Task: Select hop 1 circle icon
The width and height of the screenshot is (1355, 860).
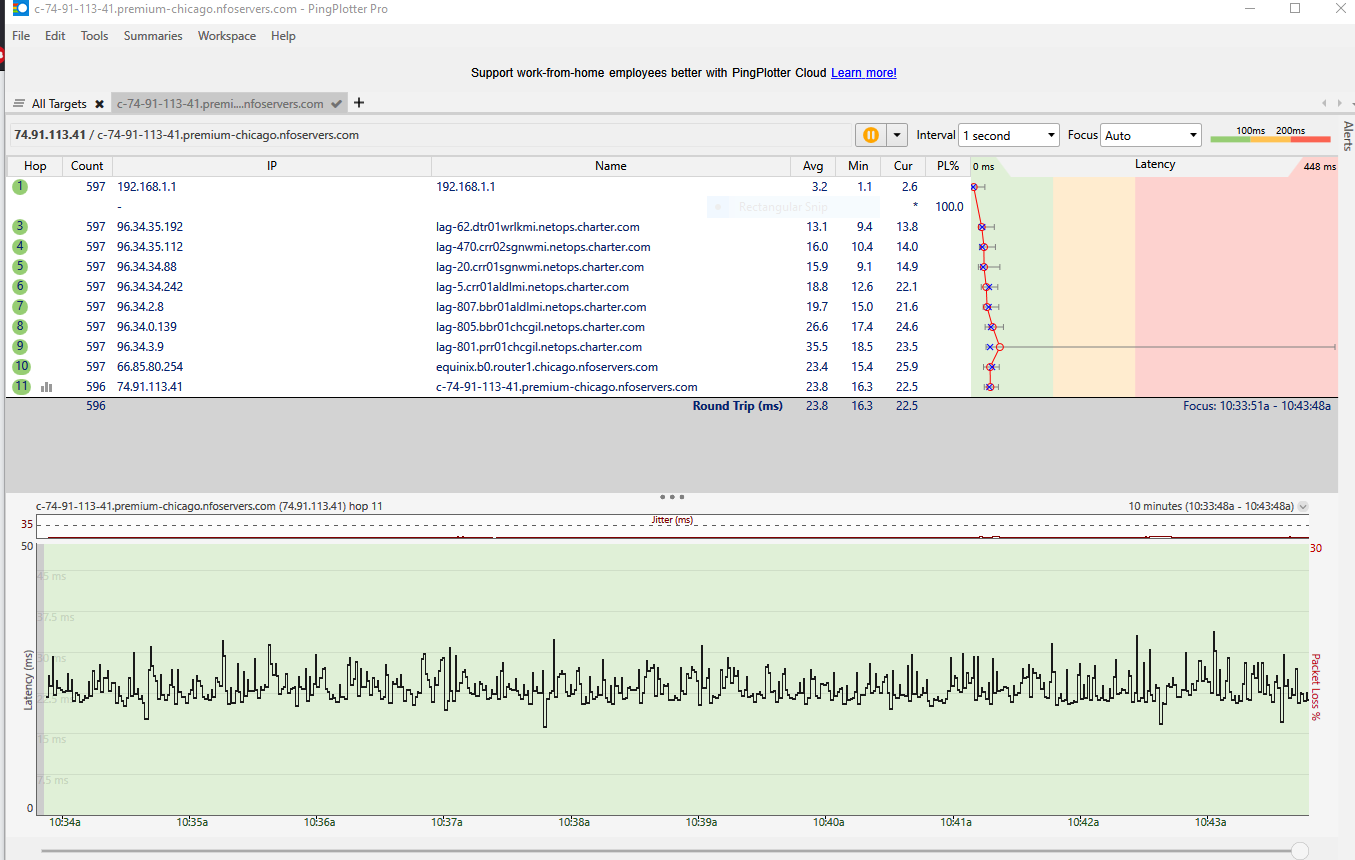Action: point(20,187)
